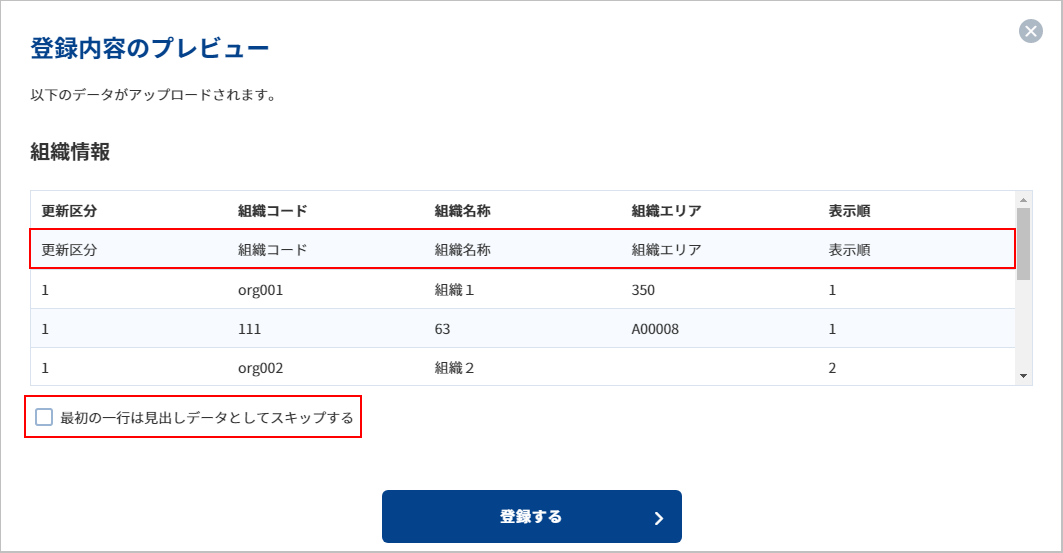
Task: Select the 表示順 column header
Action: click(849, 211)
